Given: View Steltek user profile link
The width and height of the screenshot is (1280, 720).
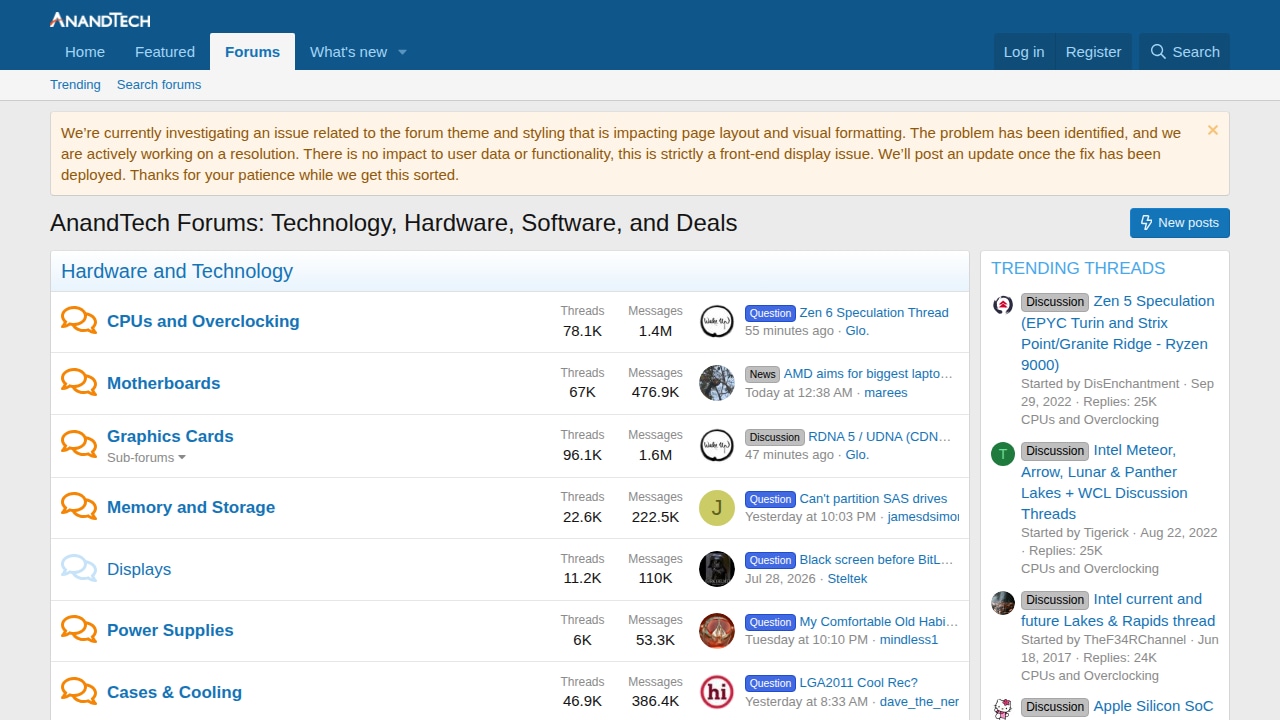Looking at the screenshot, I should pos(847,579).
